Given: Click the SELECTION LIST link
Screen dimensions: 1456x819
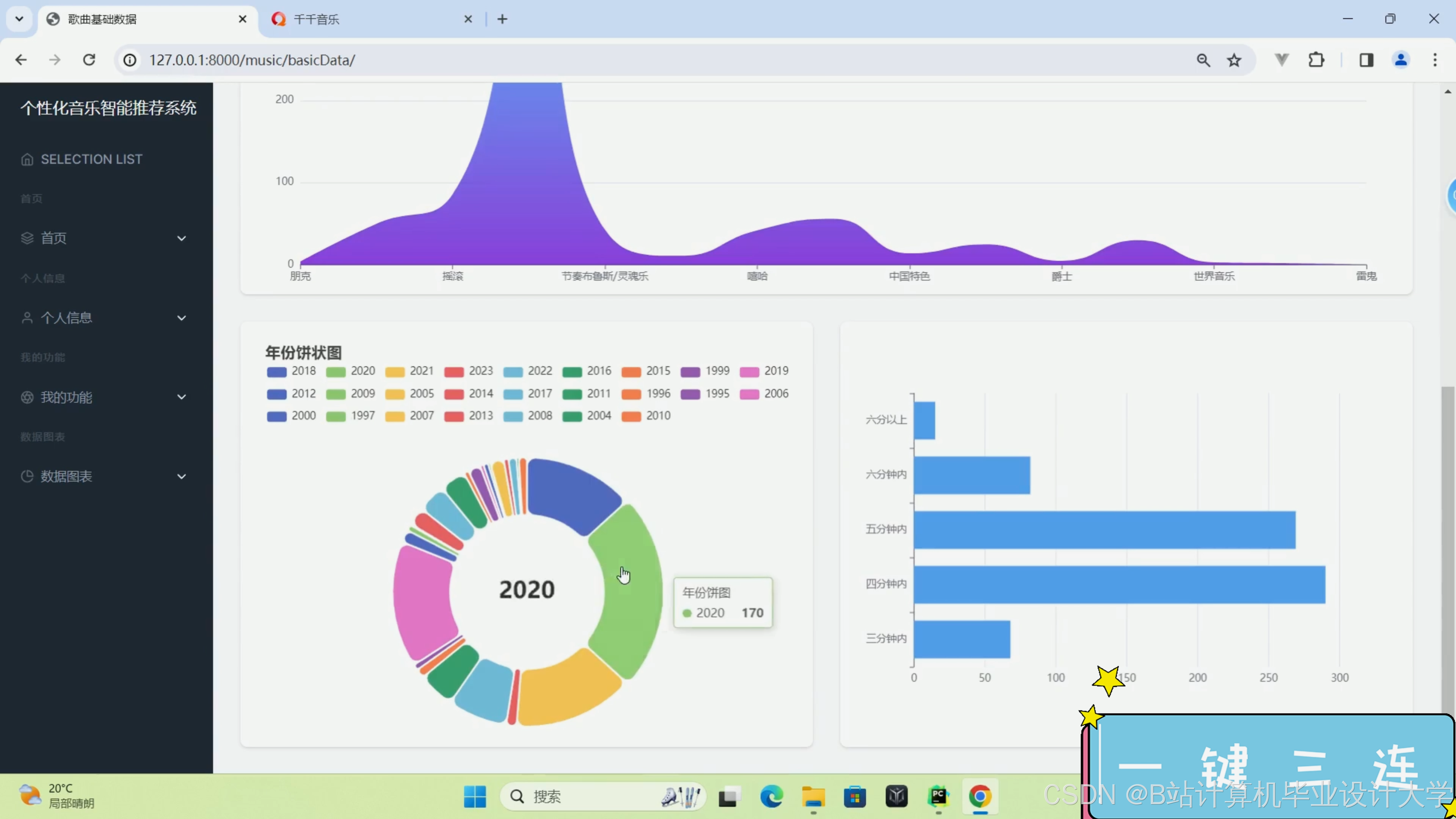Looking at the screenshot, I should (91, 159).
